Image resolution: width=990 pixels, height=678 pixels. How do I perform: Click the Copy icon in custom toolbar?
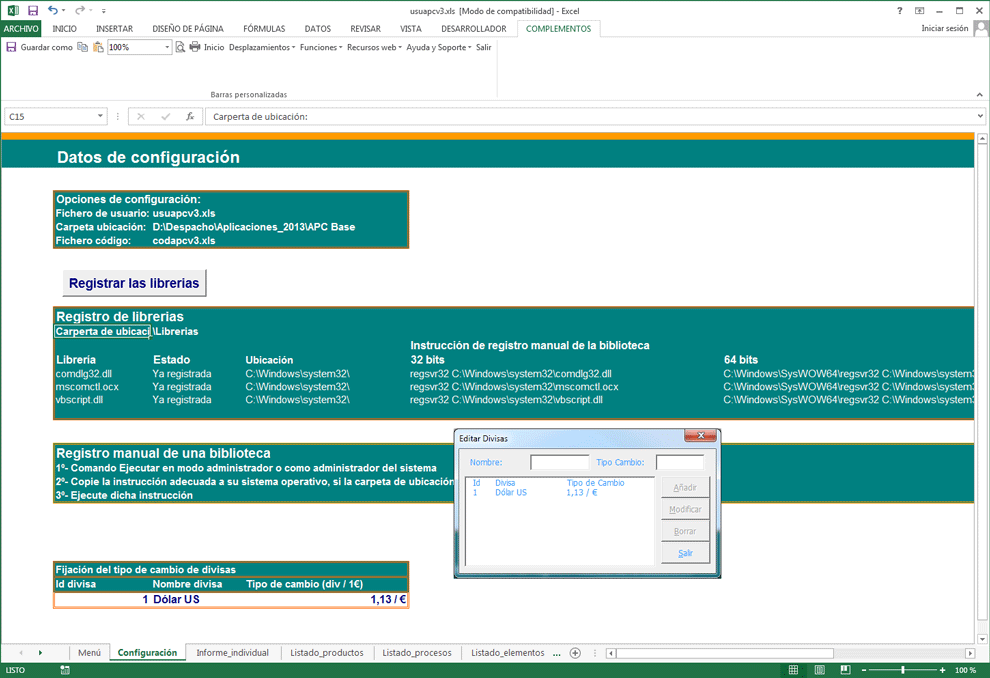[x=83, y=47]
